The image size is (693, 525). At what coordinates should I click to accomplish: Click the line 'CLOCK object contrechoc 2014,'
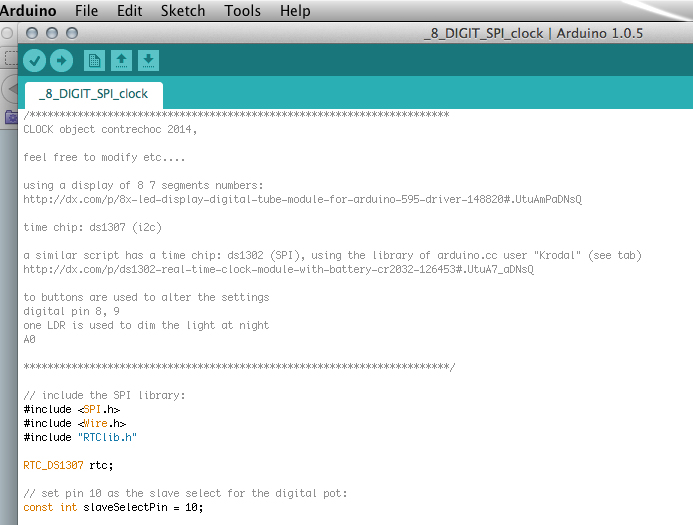tap(110, 129)
